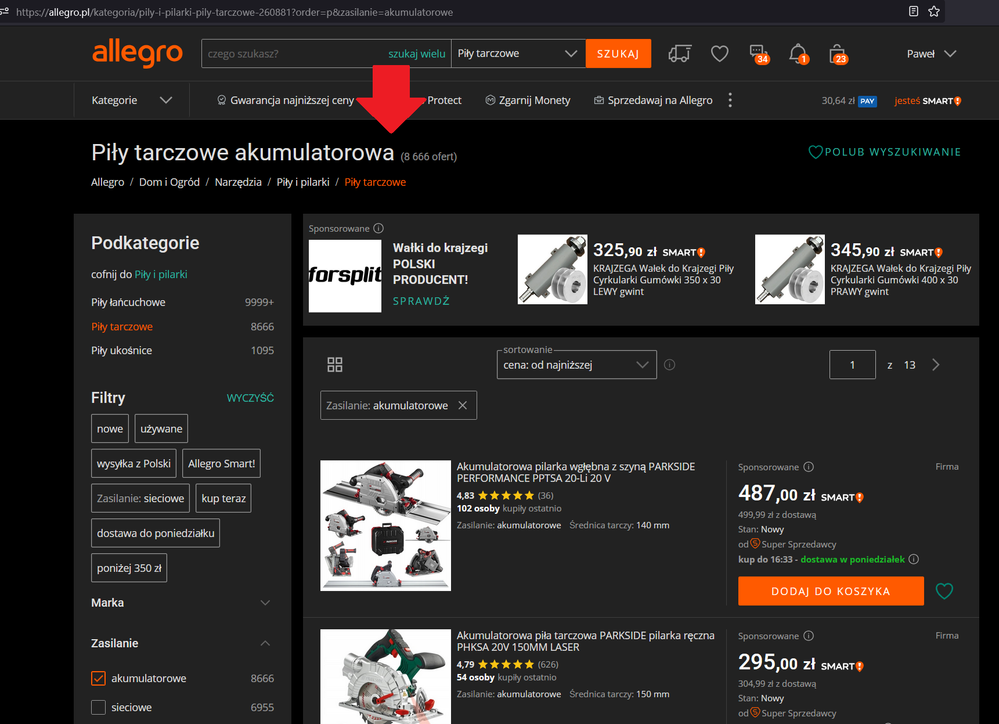Click the WYCZYŚĆ filters link
The width and height of the screenshot is (999, 724).
point(250,398)
